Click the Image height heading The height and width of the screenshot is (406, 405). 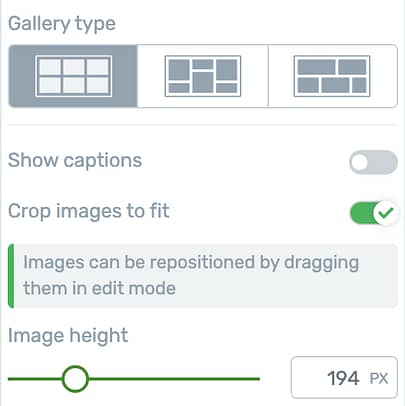pyautogui.click(x=68, y=335)
